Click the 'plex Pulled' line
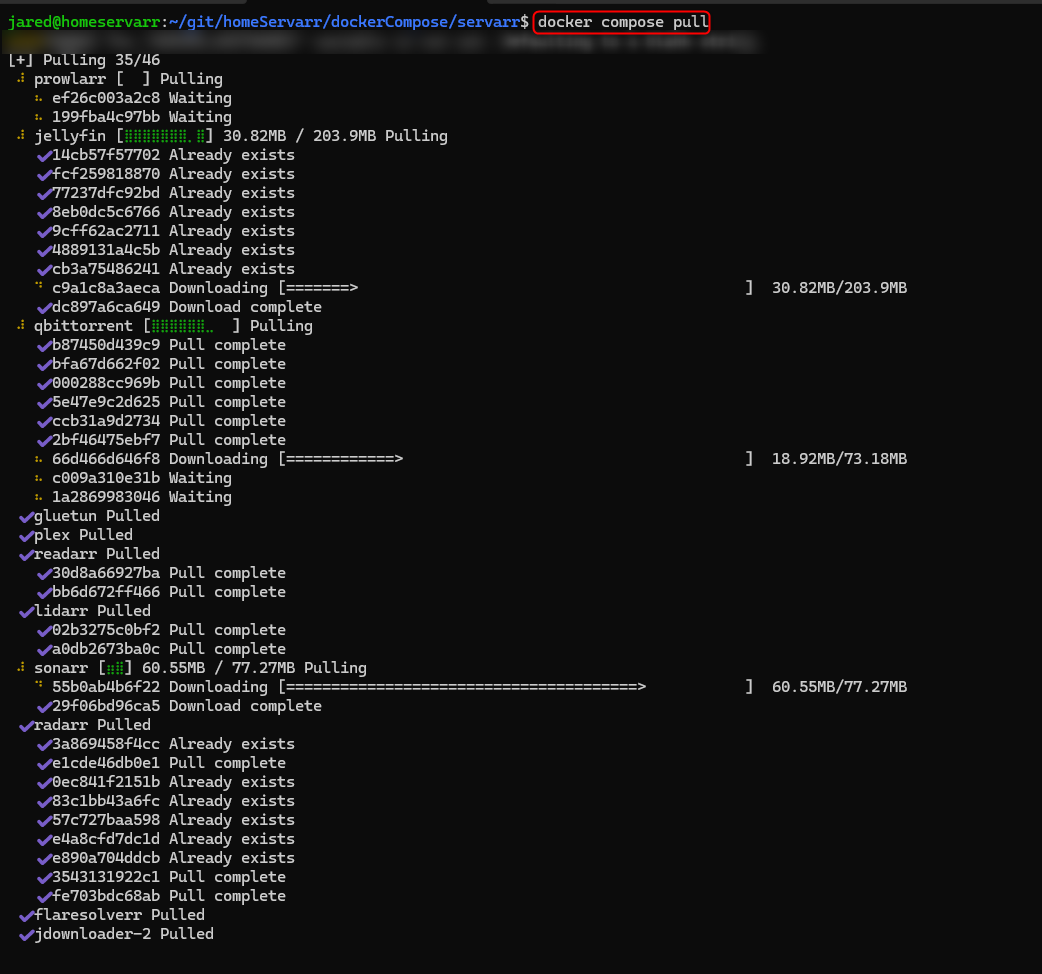This screenshot has height=974, width=1042. click(83, 535)
